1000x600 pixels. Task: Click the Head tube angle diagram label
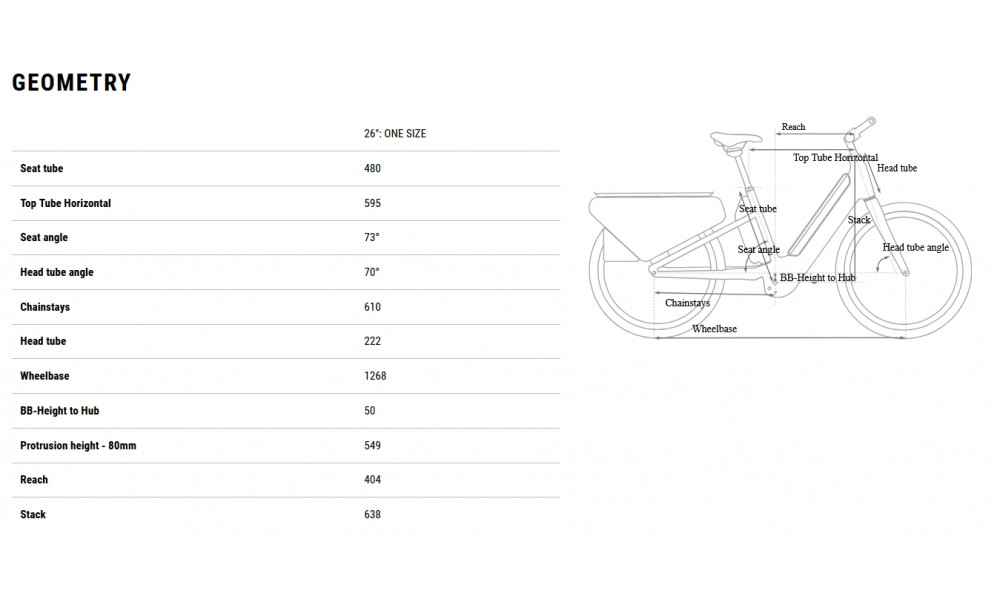[915, 247]
